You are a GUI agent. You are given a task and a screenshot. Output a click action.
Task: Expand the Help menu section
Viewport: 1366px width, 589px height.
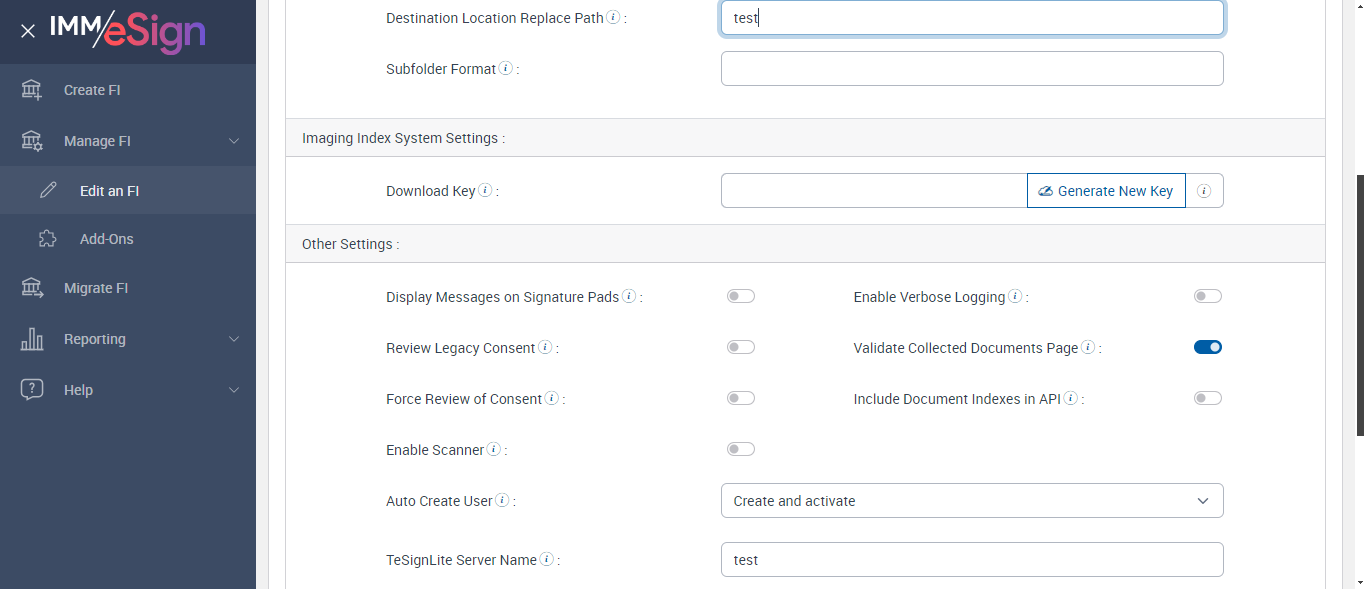[x=234, y=390]
